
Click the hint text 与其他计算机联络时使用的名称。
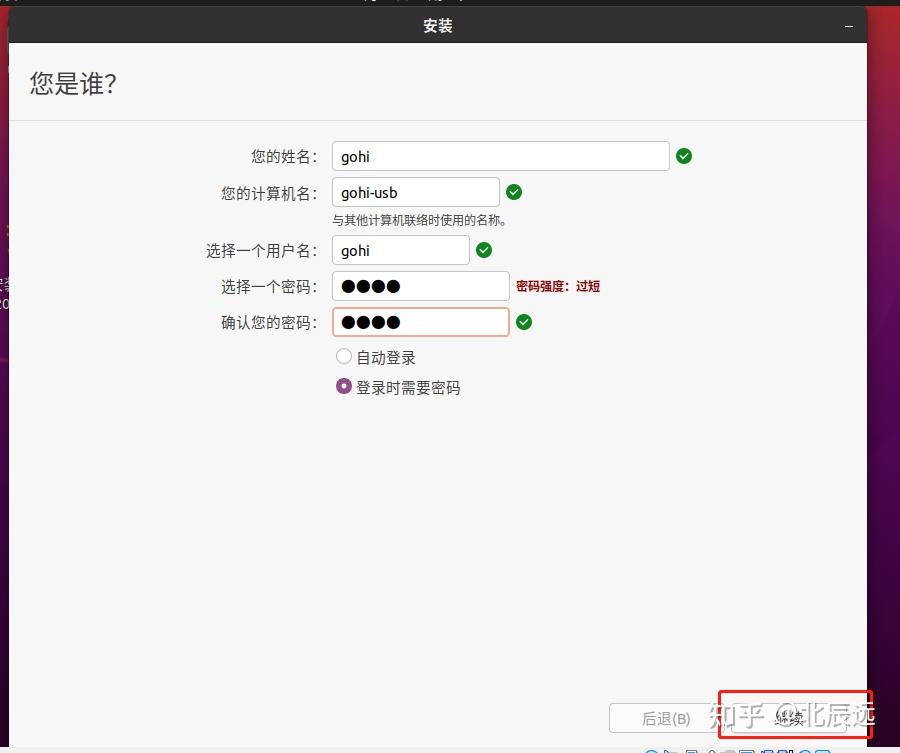click(419, 220)
